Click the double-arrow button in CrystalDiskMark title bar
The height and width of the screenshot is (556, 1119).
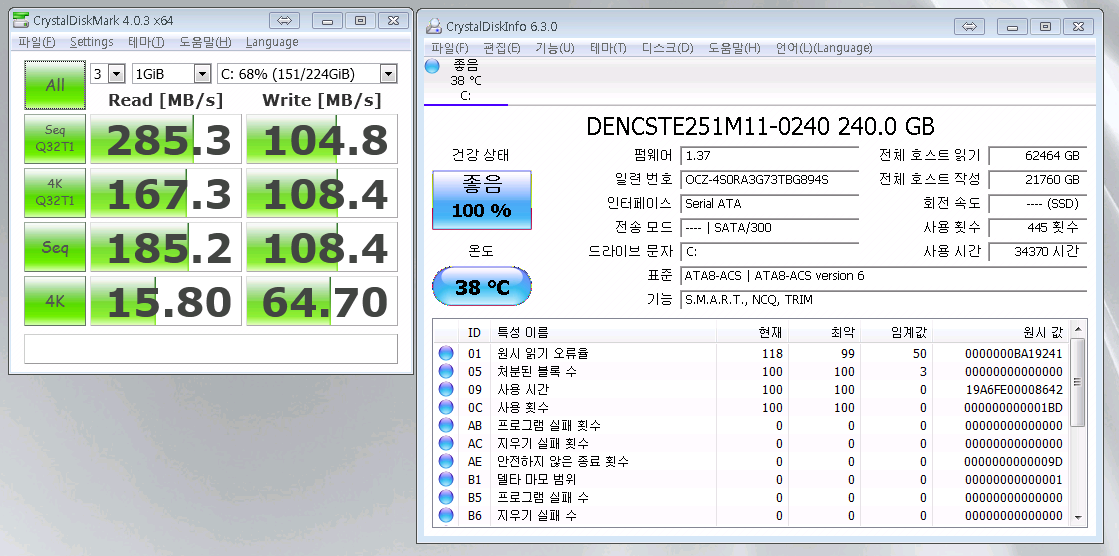click(x=285, y=21)
